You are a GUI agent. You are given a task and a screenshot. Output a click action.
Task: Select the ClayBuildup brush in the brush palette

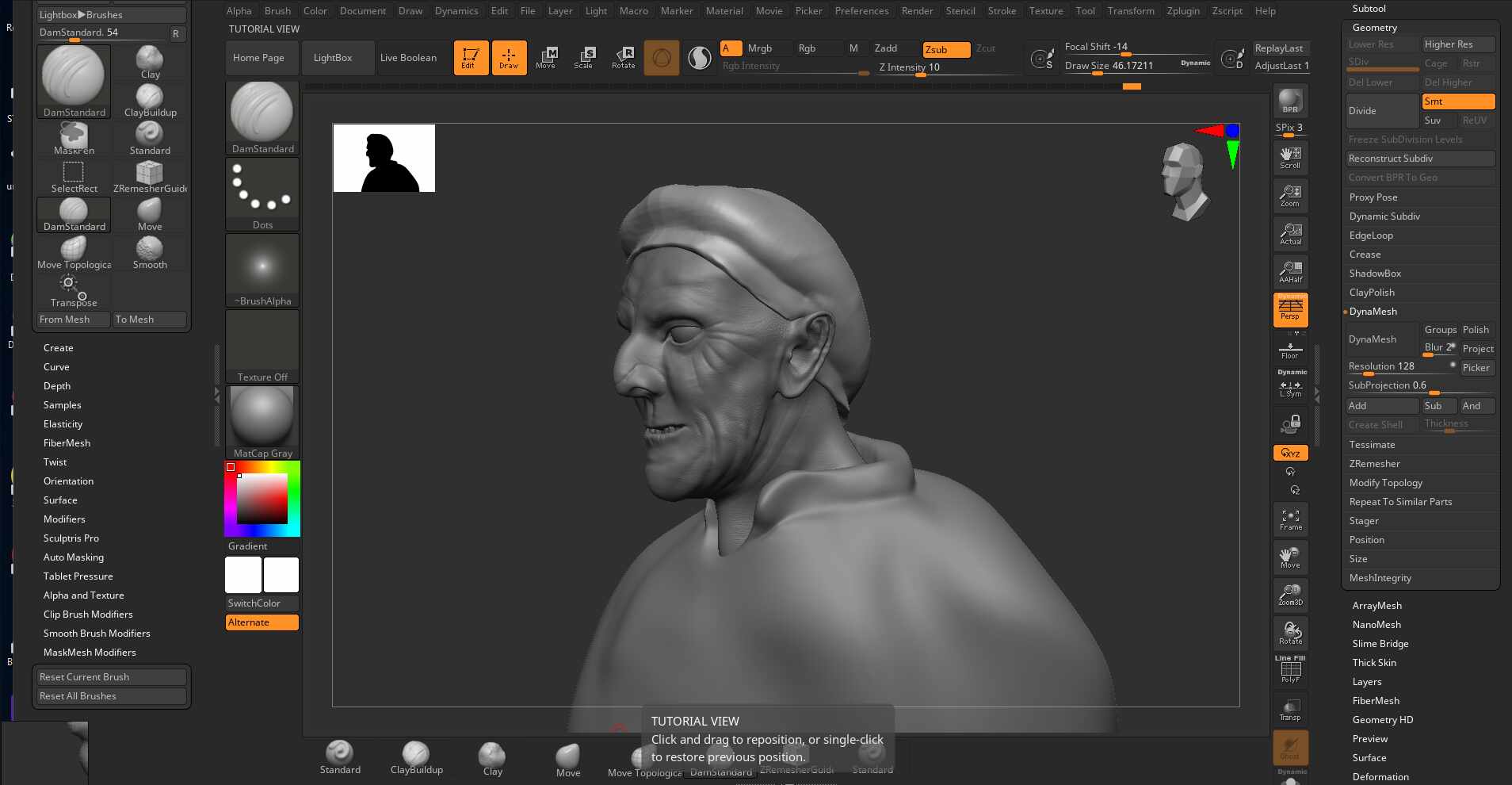[150, 101]
